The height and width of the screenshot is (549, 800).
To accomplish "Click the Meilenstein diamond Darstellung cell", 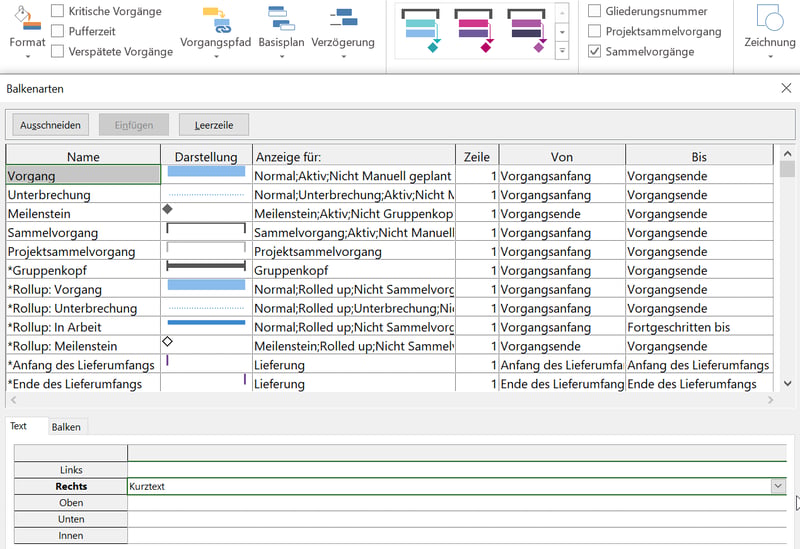I will pos(206,213).
